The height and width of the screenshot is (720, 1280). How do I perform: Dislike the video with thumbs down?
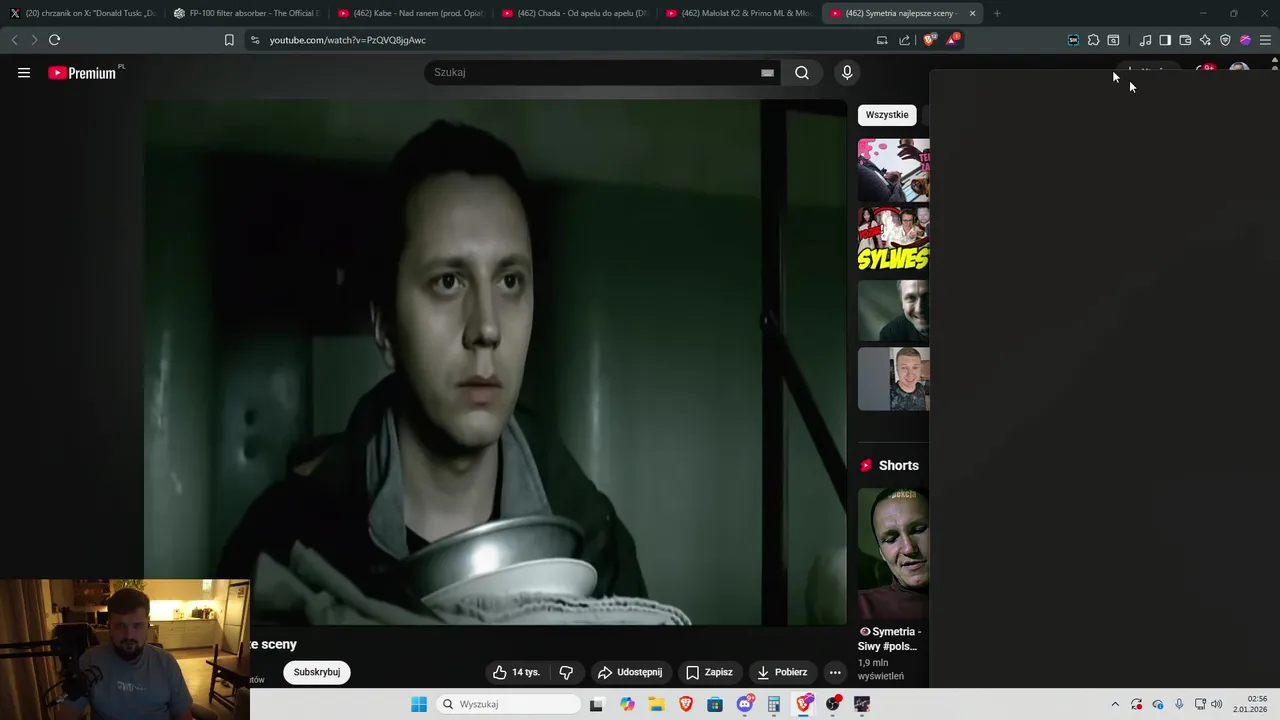point(566,672)
